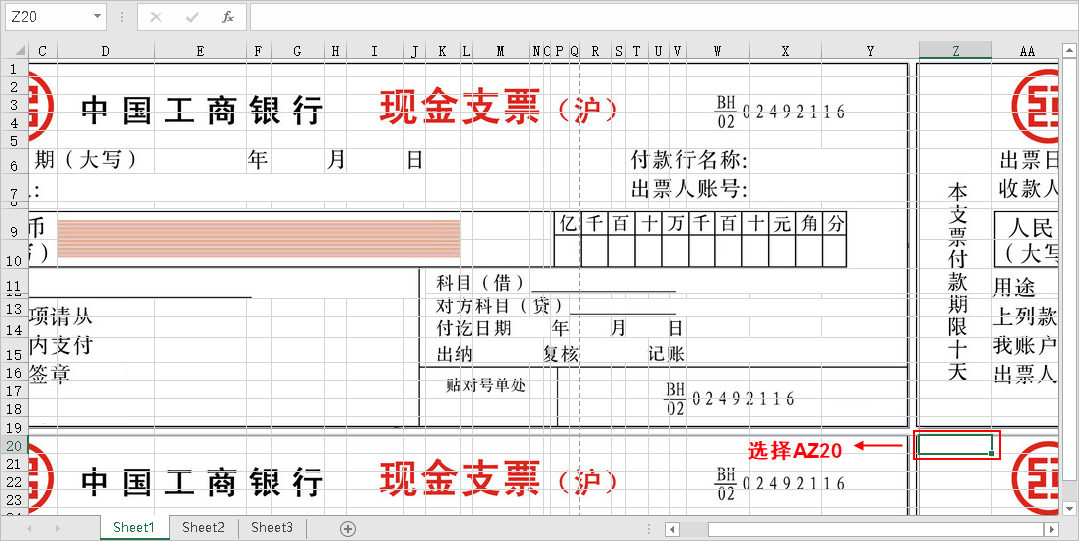Open the Insert Function fx icon
The width and height of the screenshot is (1079, 541).
[x=228, y=17]
